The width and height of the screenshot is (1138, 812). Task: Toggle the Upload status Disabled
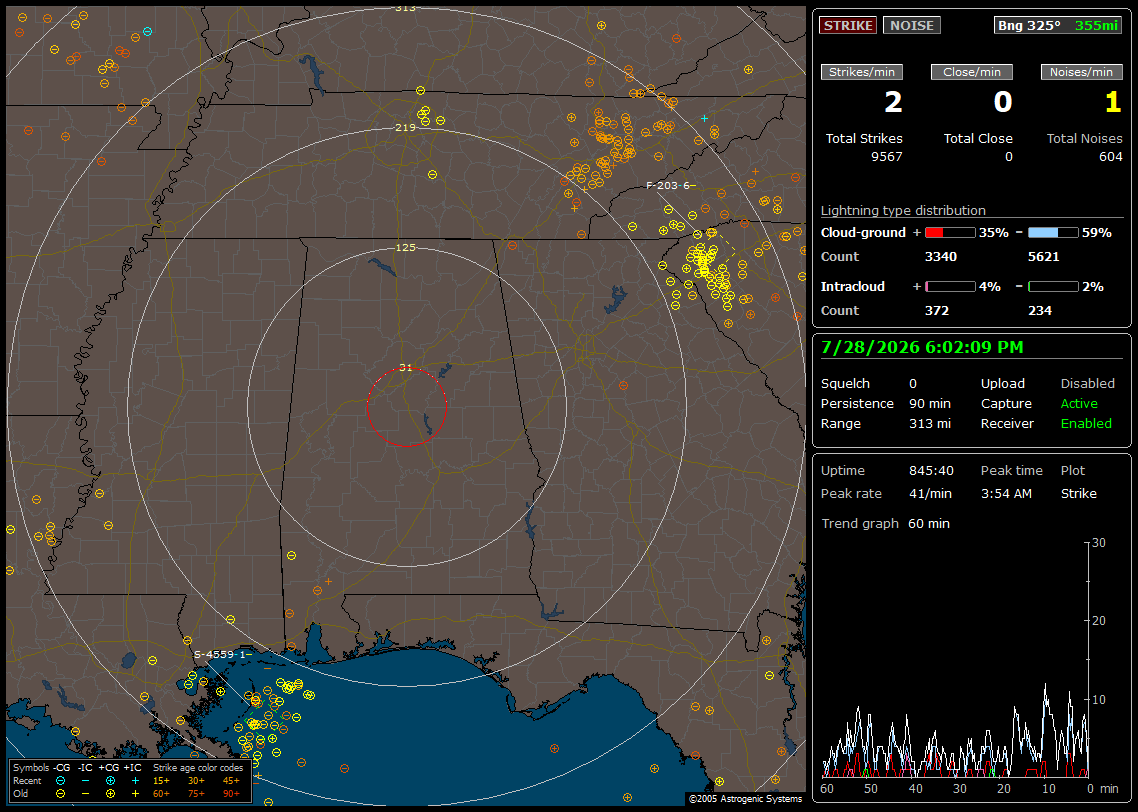click(1087, 384)
